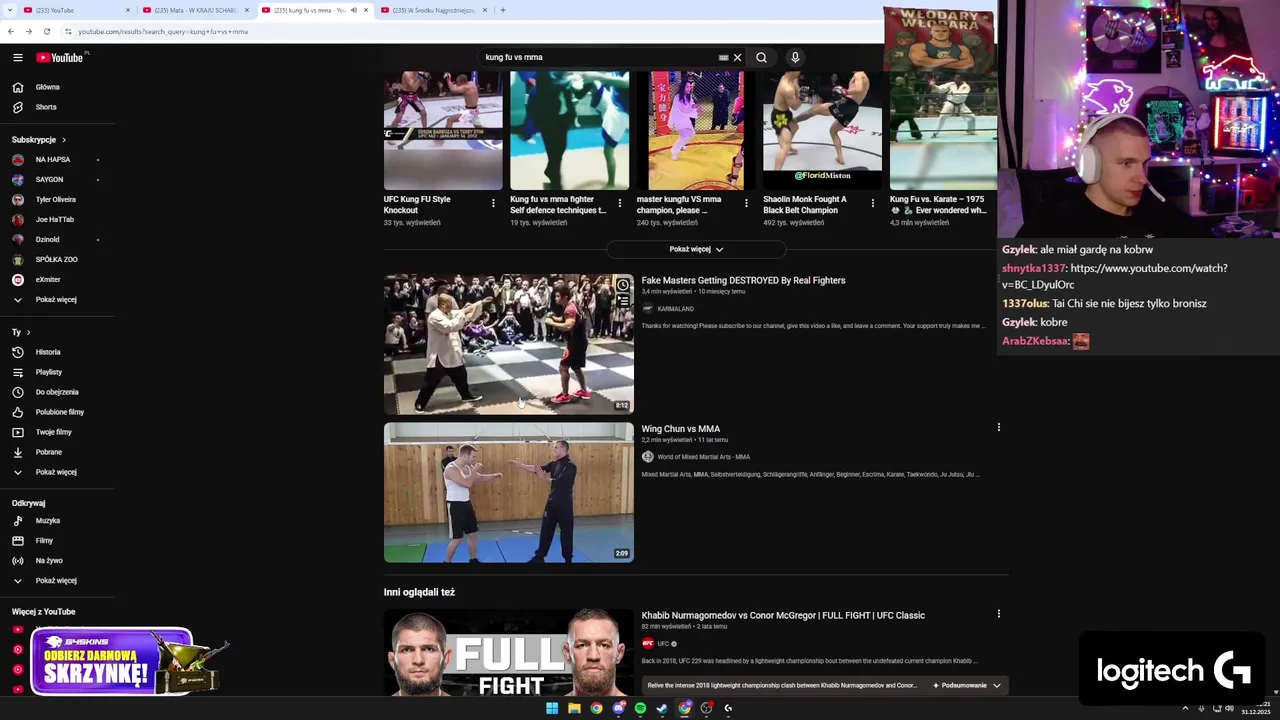Image resolution: width=1280 pixels, height=720 pixels.
Task: Run search with the magnifier button
Action: (x=762, y=58)
